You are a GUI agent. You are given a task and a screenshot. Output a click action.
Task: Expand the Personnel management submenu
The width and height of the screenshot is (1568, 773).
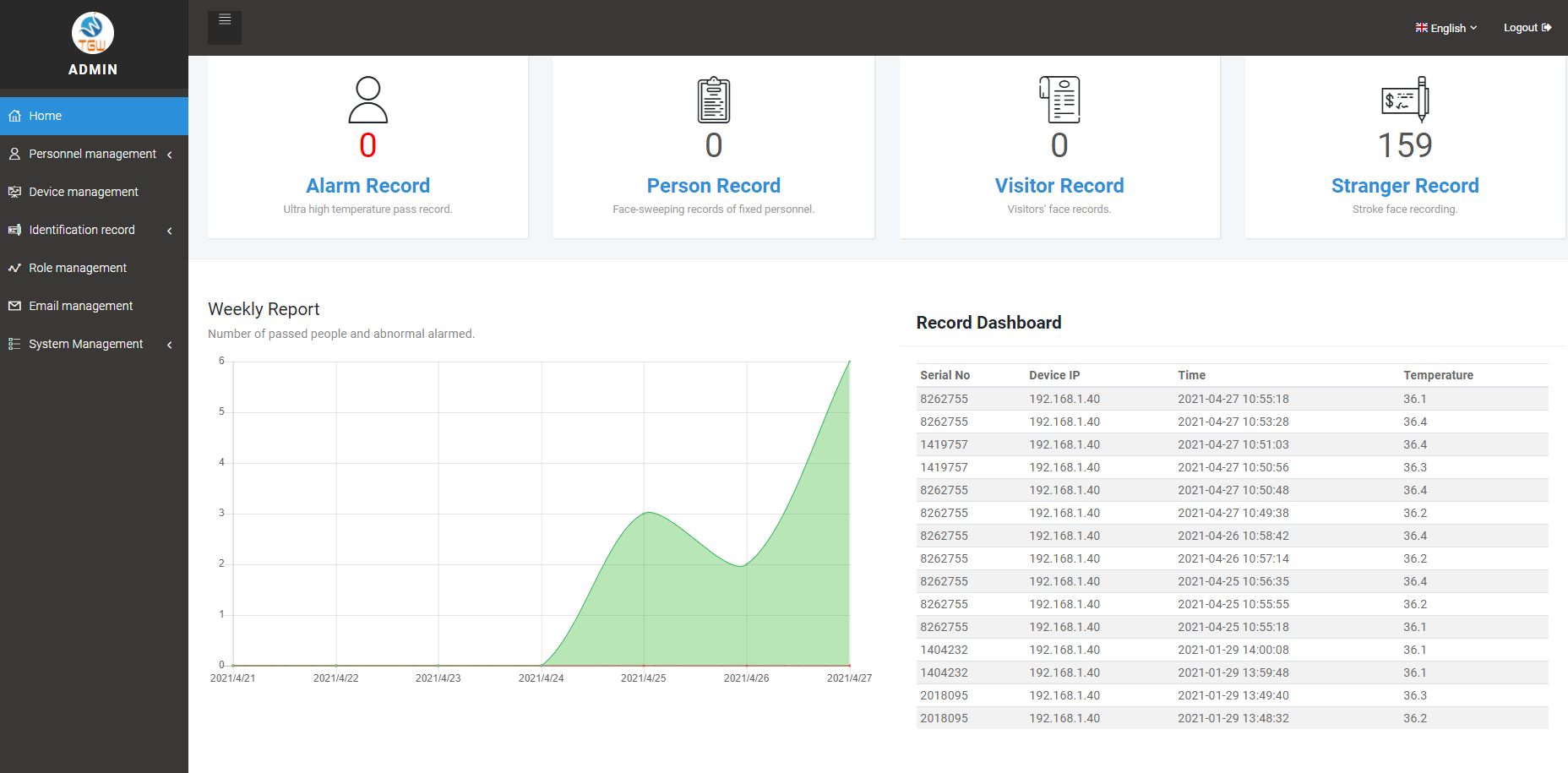[x=94, y=154]
